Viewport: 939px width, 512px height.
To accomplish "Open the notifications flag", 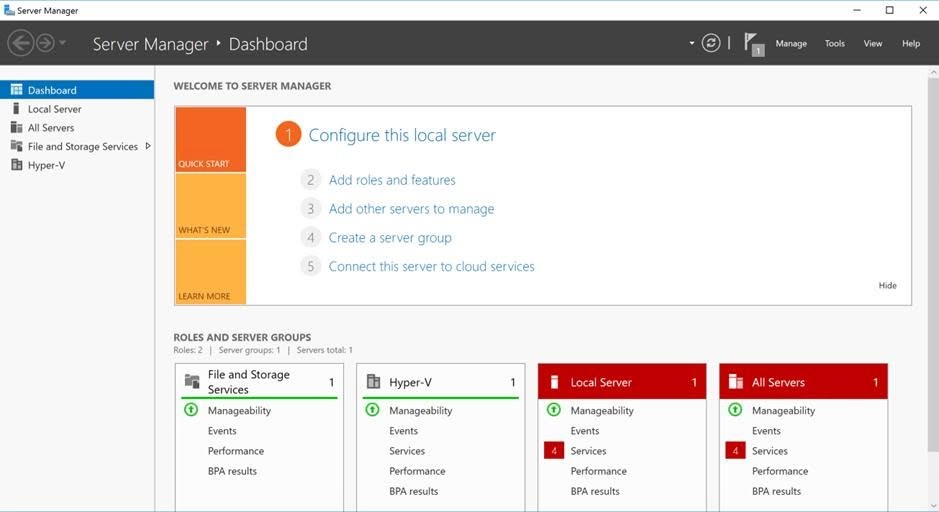I will click(x=753, y=44).
